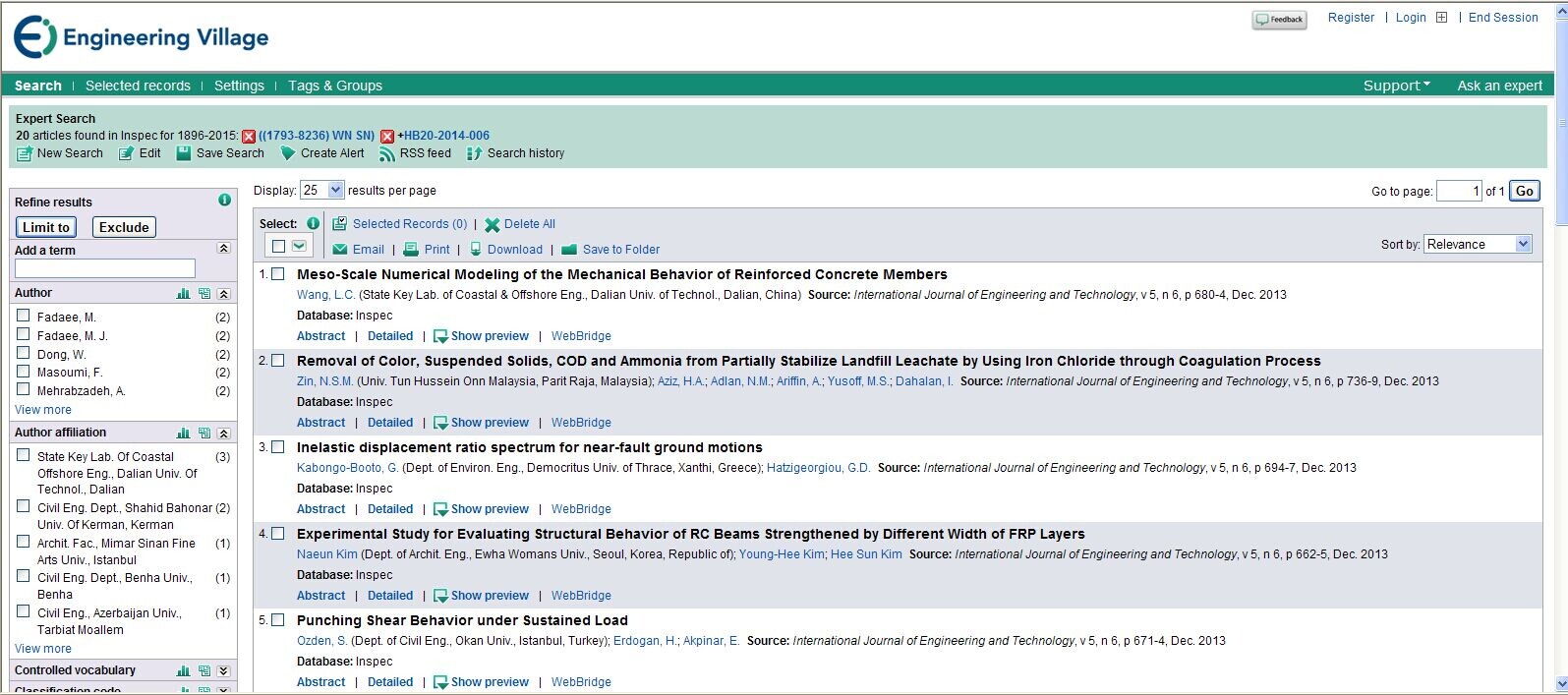Show bar chart for Author affiliation
Screen dimensions: 1568x695
183,433
